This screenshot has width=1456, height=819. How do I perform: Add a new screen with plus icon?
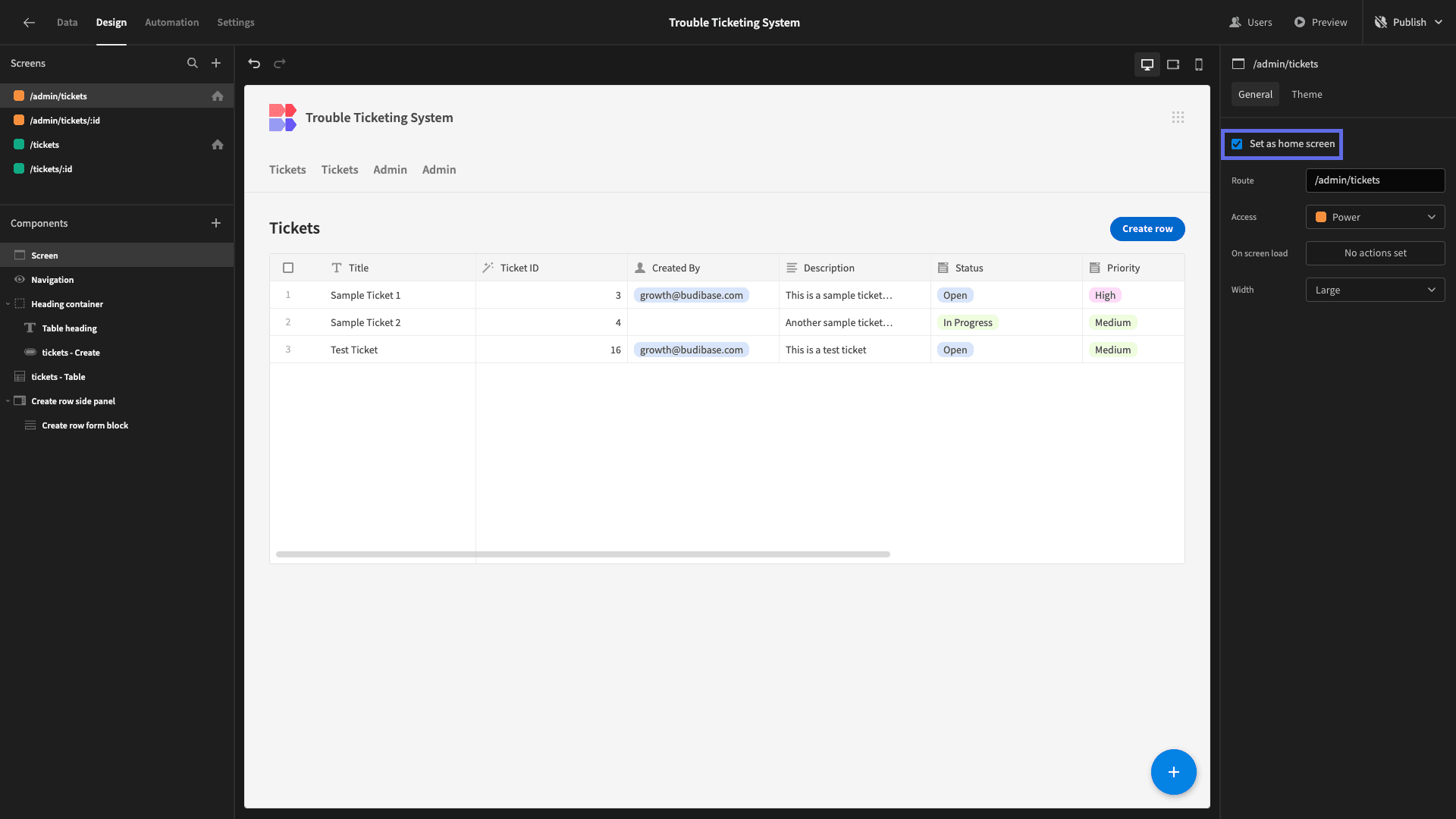[216, 63]
